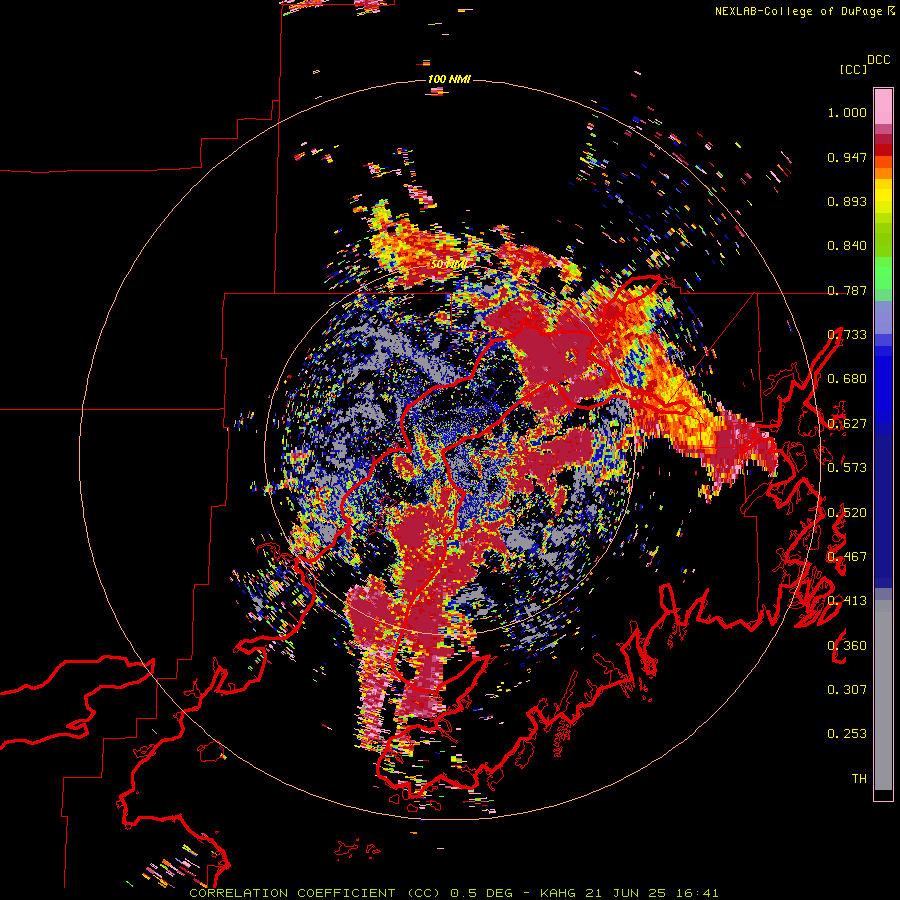Click the yellow band of the color bar
Image resolution: width=900 pixels, height=900 pixels.
point(883,197)
